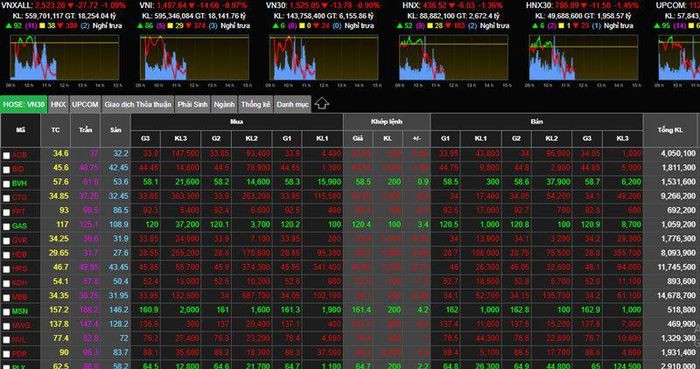This screenshot has width=700, height=369.
Task: Open the HNX tab
Action: pyautogui.click(x=58, y=104)
